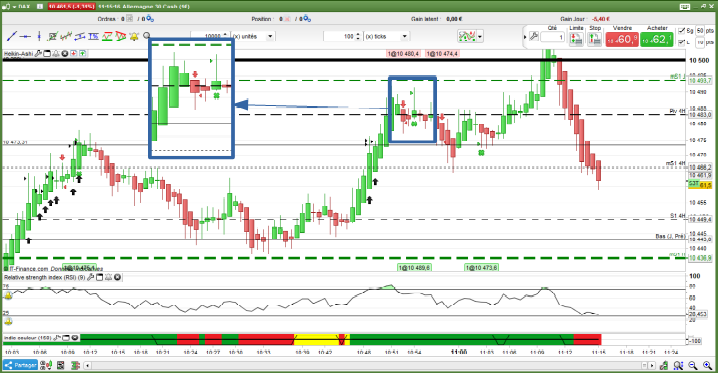
Task: Open the Position settings gear
Action: pos(307,19)
